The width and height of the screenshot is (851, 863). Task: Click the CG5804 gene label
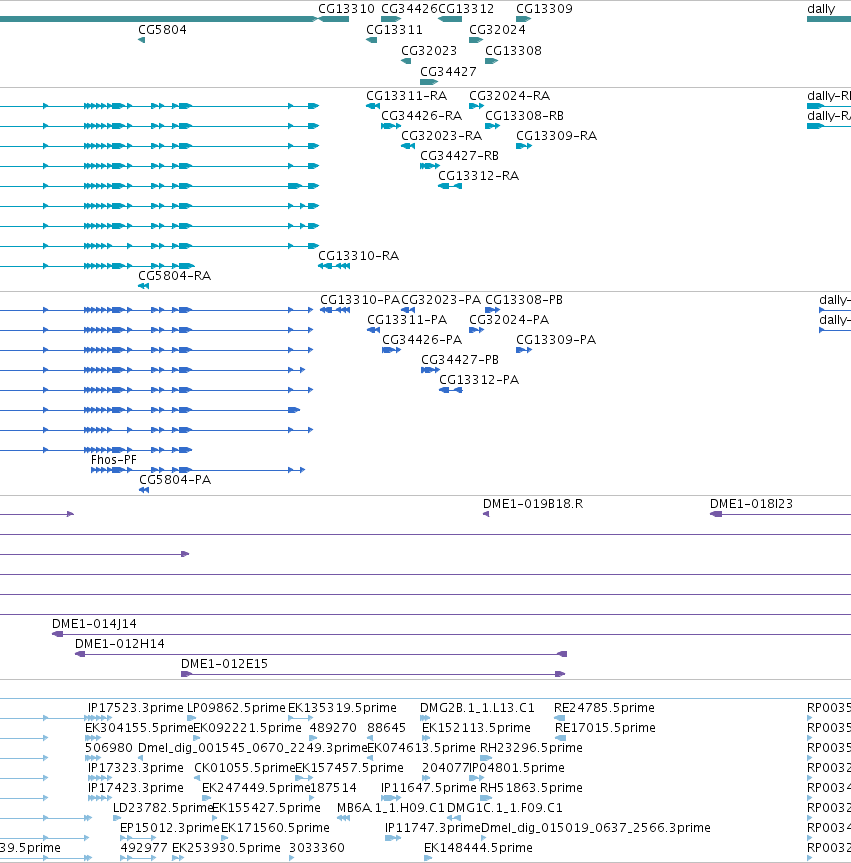click(x=162, y=30)
